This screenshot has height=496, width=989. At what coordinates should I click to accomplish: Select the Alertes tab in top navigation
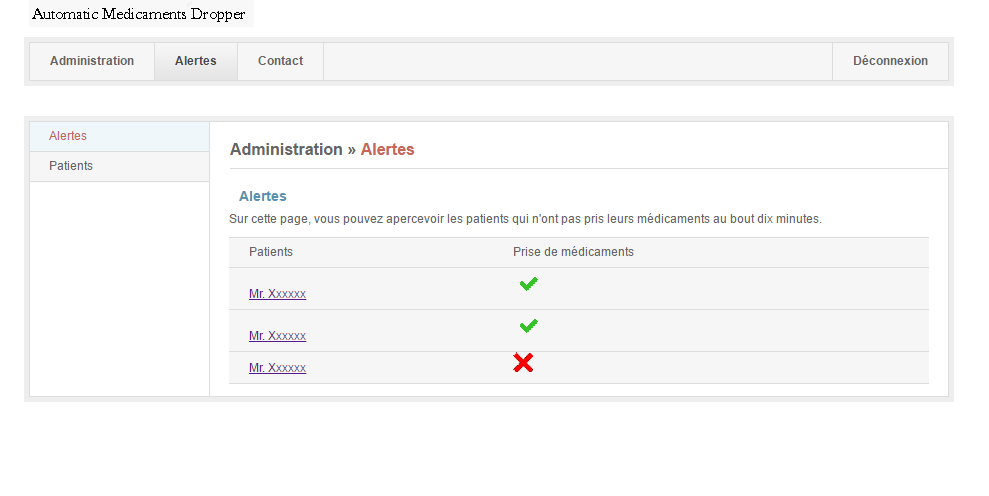[x=195, y=61]
